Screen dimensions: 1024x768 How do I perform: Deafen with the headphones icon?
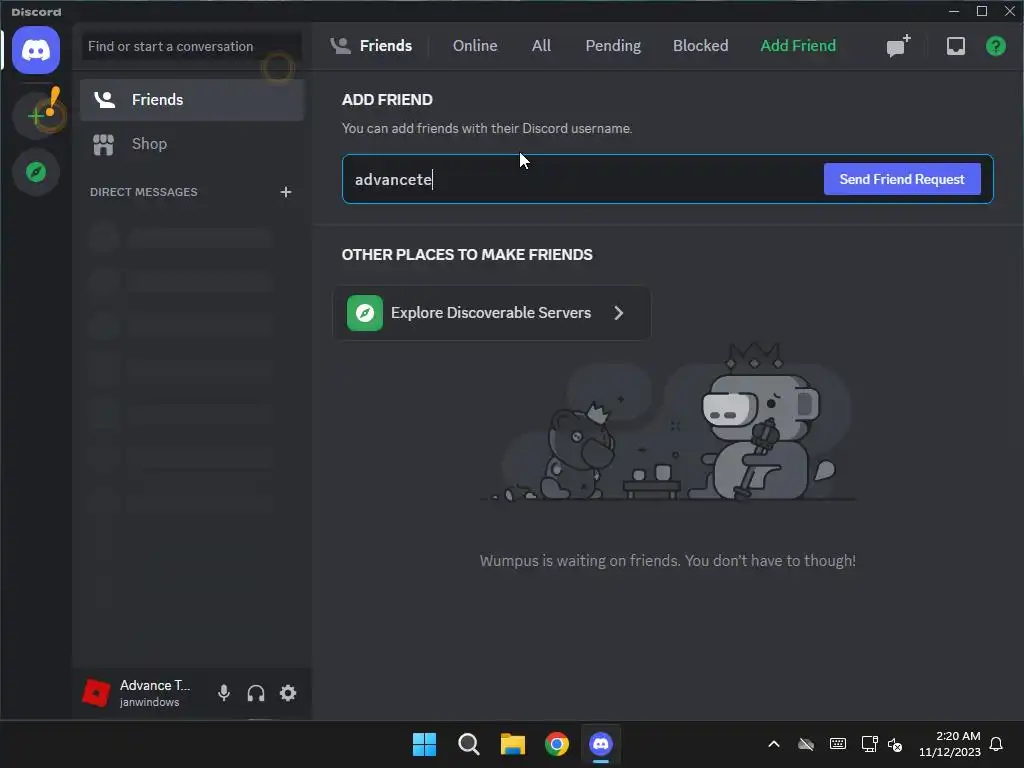click(256, 693)
